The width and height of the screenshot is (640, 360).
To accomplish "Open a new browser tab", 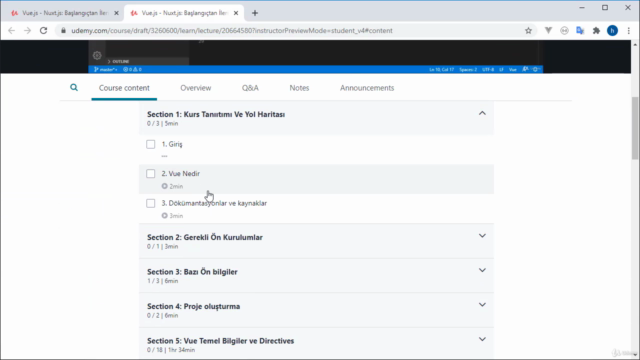I will (255, 13).
